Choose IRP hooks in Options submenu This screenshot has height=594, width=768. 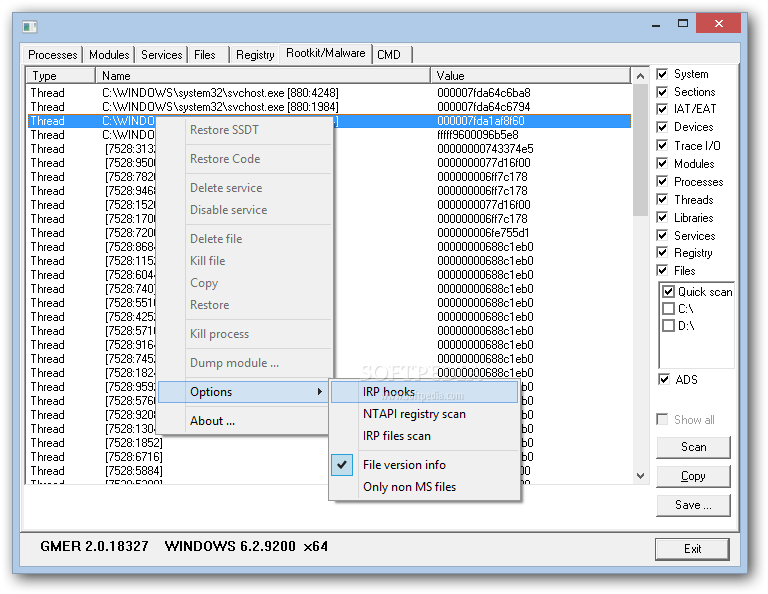tap(424, 392)
